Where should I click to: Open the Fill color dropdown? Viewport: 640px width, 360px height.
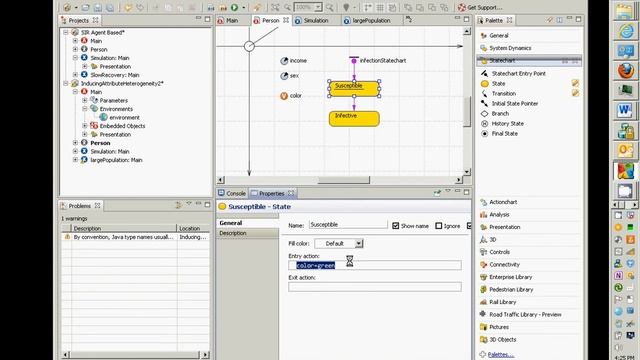click(x=339, y=244)
